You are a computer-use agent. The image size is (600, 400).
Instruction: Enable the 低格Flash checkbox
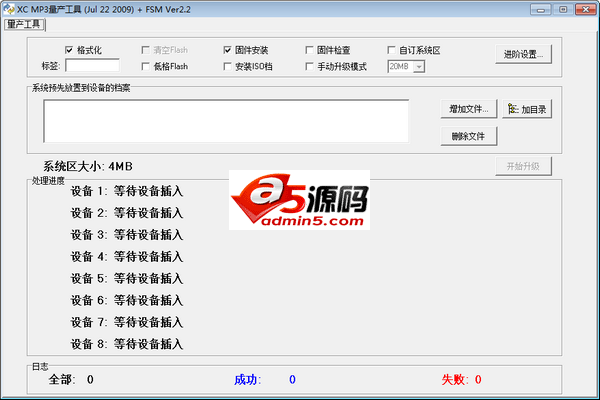tap(145, 67)
